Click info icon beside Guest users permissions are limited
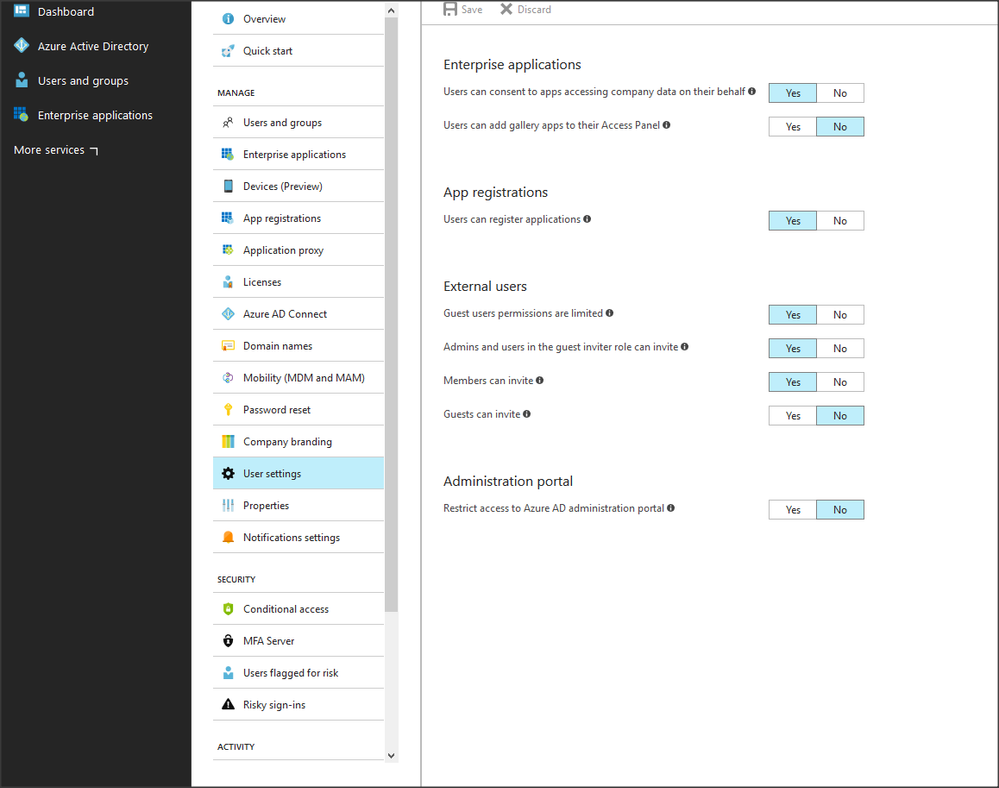 click(609, 313)
